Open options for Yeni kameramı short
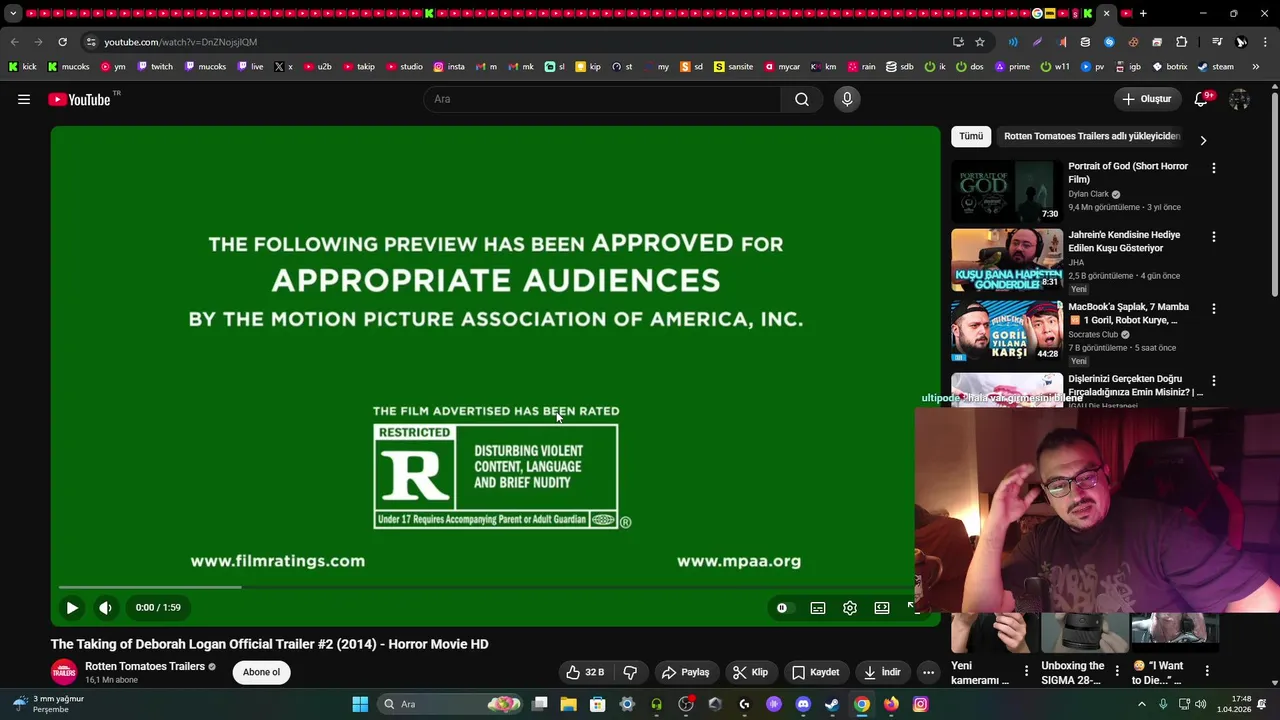This screenshot has height=720, width=1280. [x=1026, y=671]
